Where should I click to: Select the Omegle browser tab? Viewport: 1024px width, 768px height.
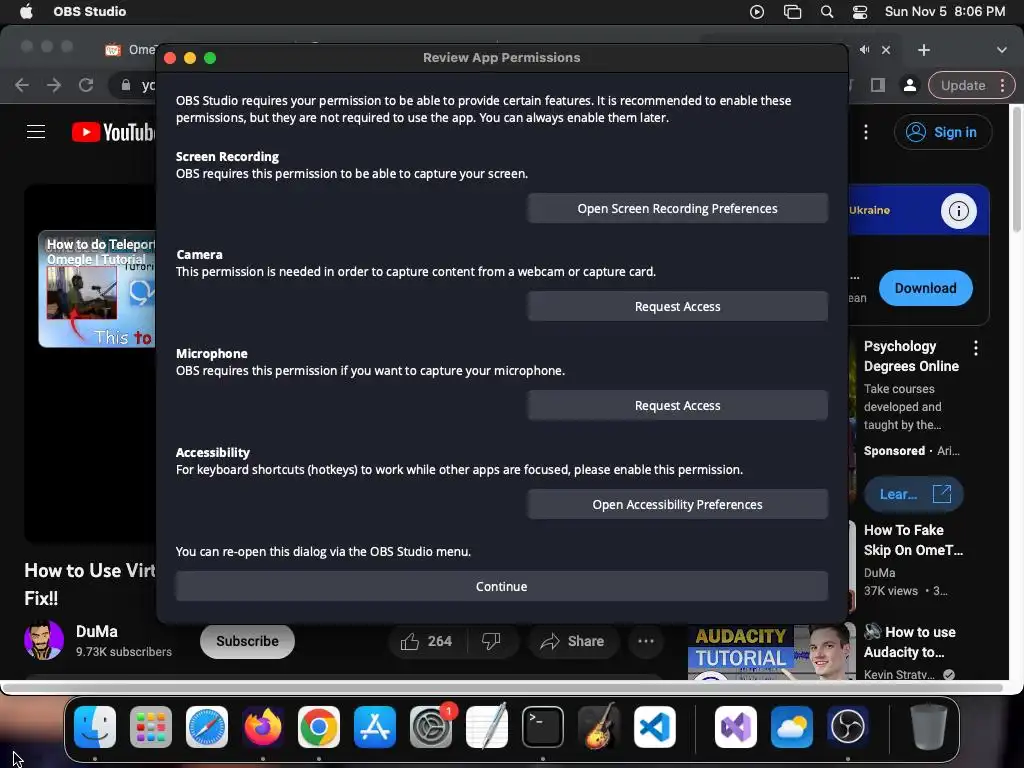[129, 50]
